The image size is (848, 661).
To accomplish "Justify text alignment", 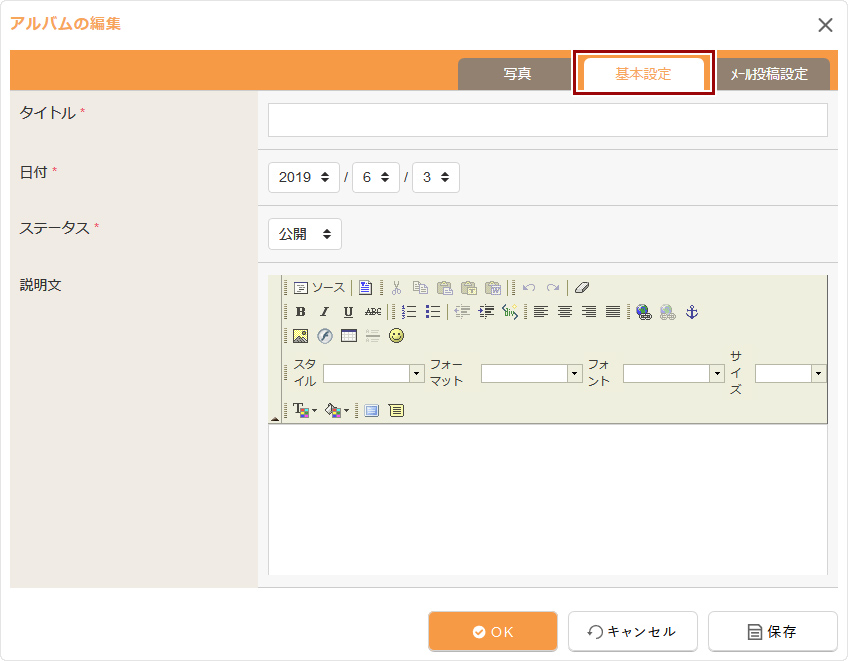I will pyautogui.click(x=613, y=312).
